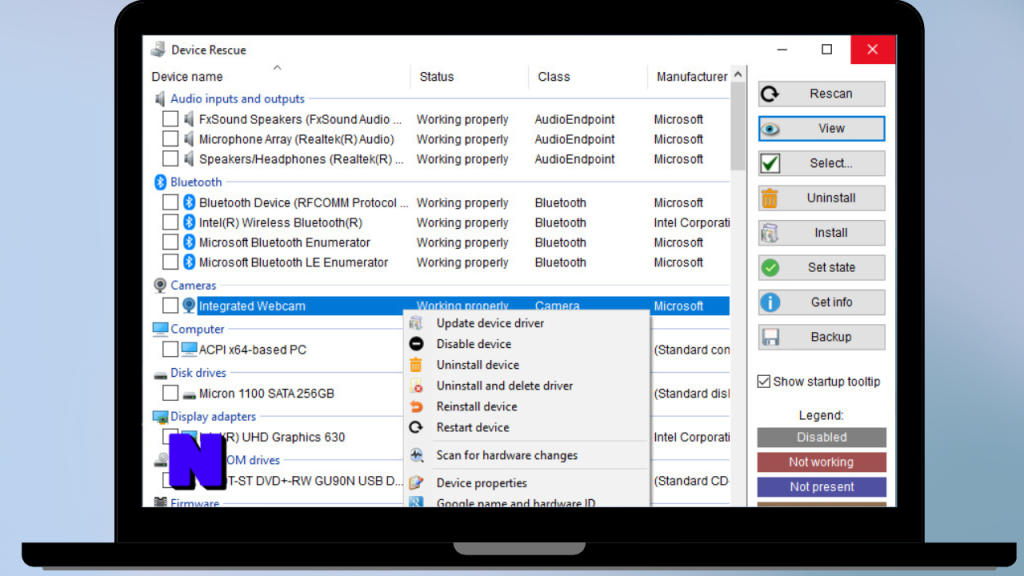Check the ACPI x64-based PC checkbox
The width and height of the screenshot is (1024, 576).
tap(170, 349)
